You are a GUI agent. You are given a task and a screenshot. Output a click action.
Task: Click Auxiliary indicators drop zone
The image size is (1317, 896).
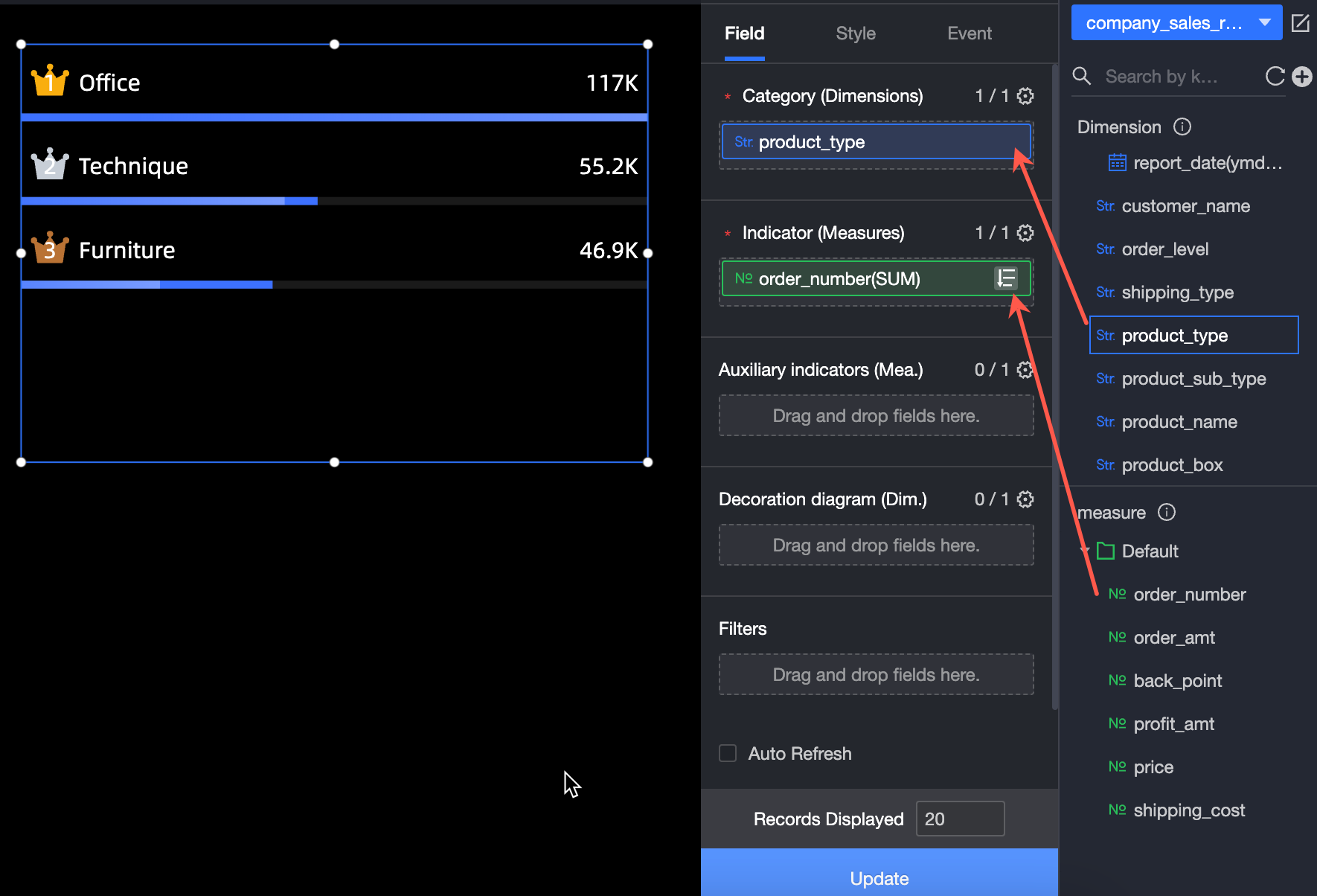(x=876, y=415)
